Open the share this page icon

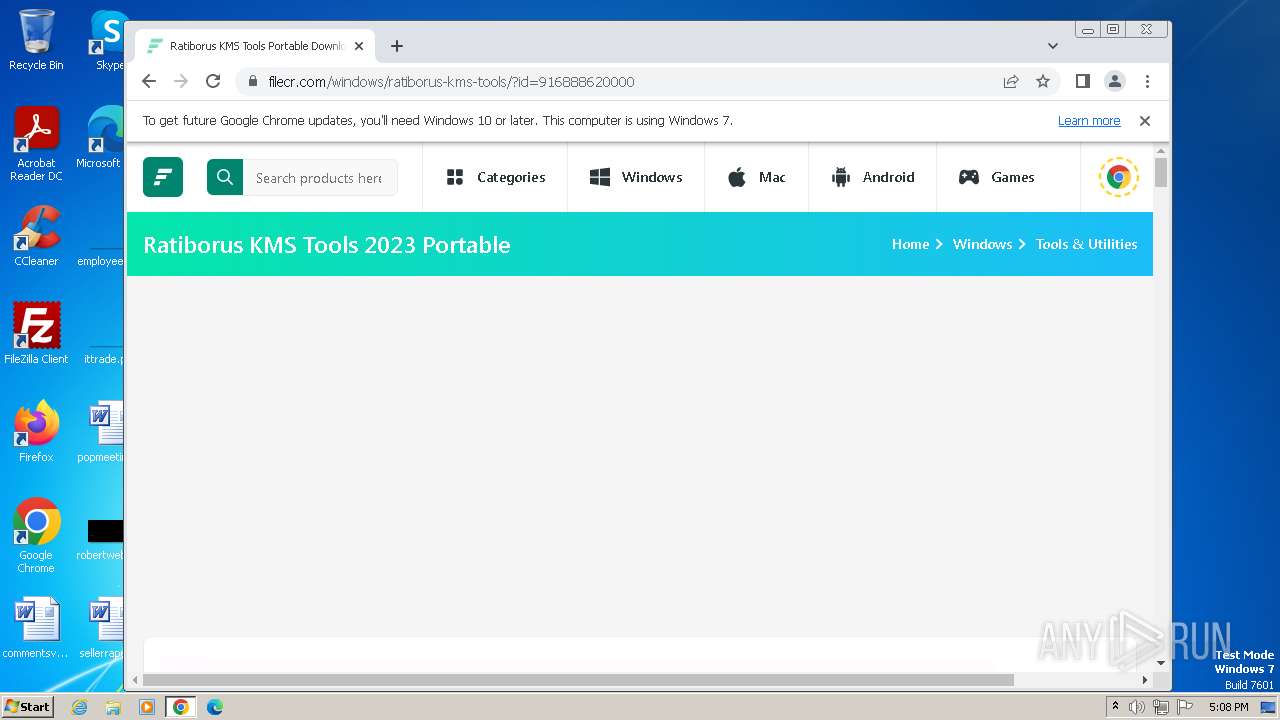(x=1011, y=82)
